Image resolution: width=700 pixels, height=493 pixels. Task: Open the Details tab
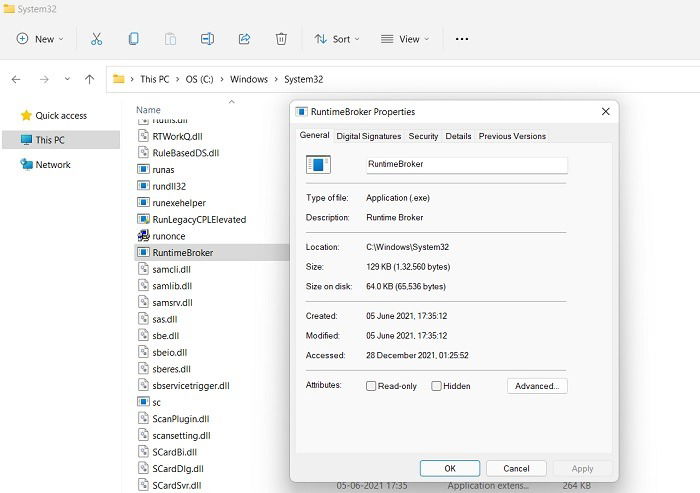pos(458,136)
